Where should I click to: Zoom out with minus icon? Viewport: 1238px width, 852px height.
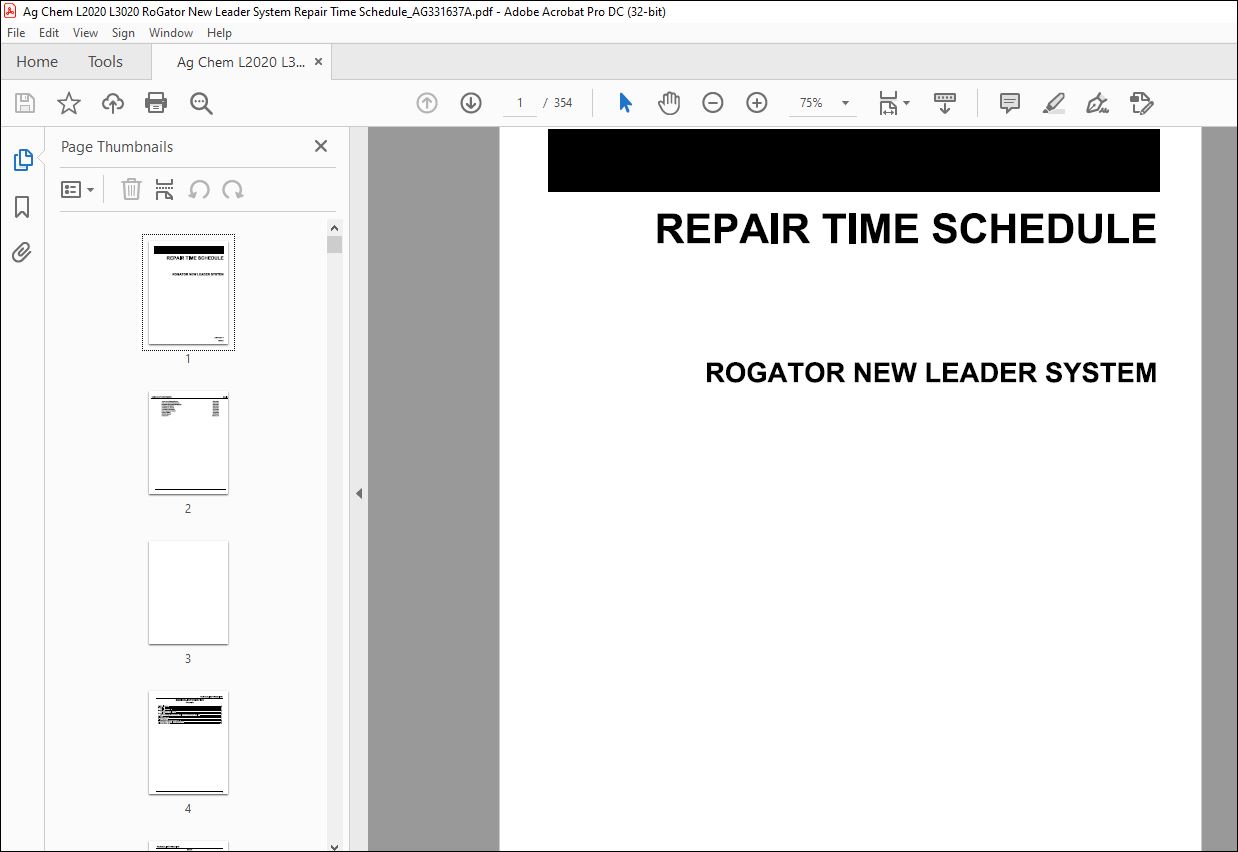(713, 103)
